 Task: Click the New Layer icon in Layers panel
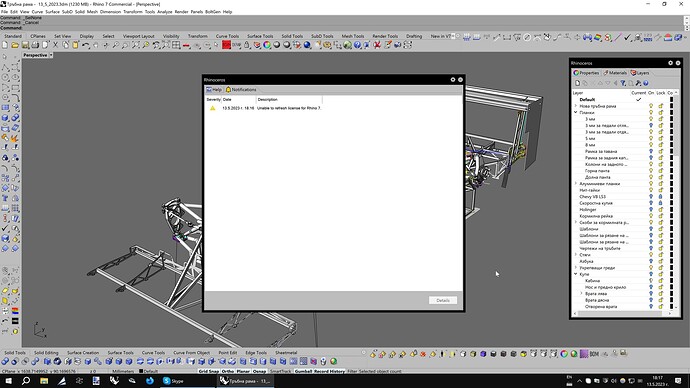point(577,83)
